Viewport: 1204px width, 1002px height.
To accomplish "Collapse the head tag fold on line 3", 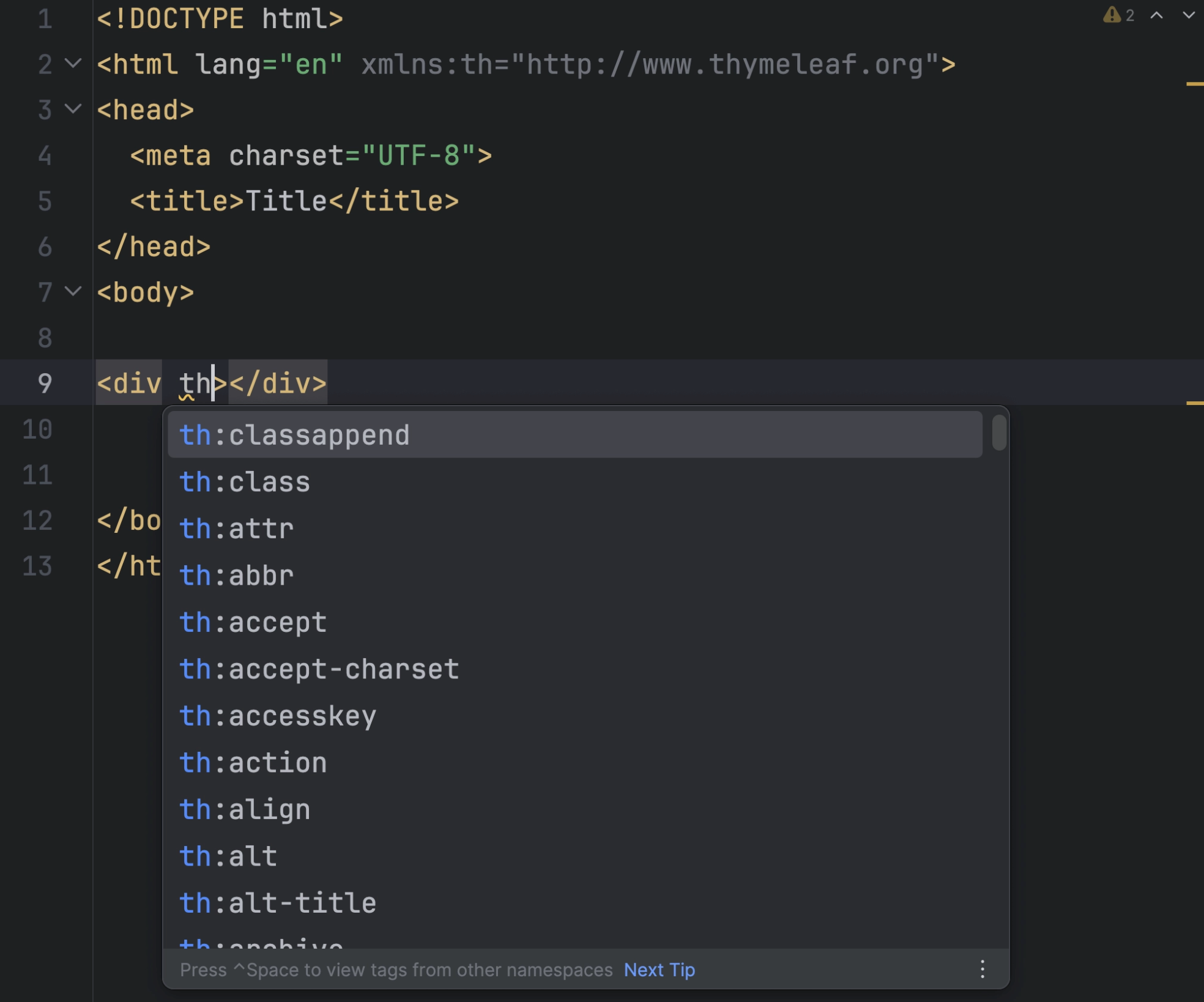I will [x=73, y=109].
